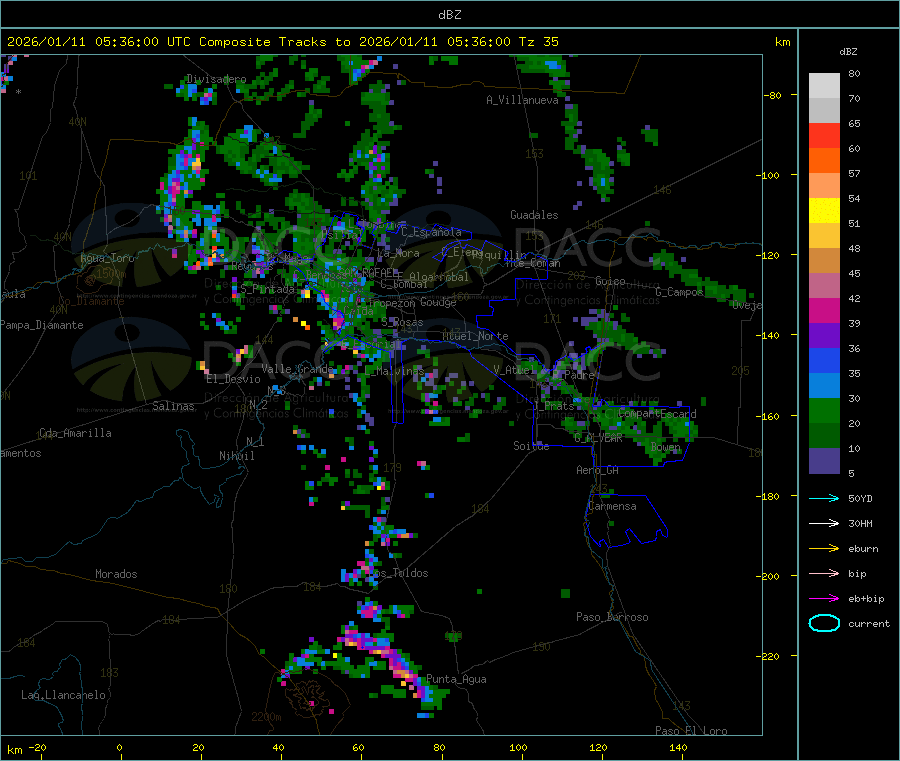Click the cyan 50YD track arrow icon
Viewport: 900px width, 761px height.
pyautogui.click(x=824, y=498)
